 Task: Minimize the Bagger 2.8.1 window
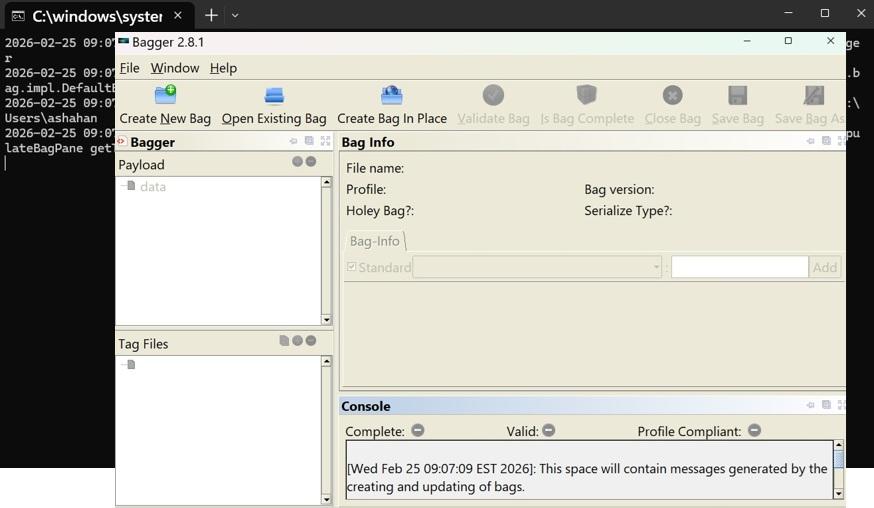pos(747,41)
